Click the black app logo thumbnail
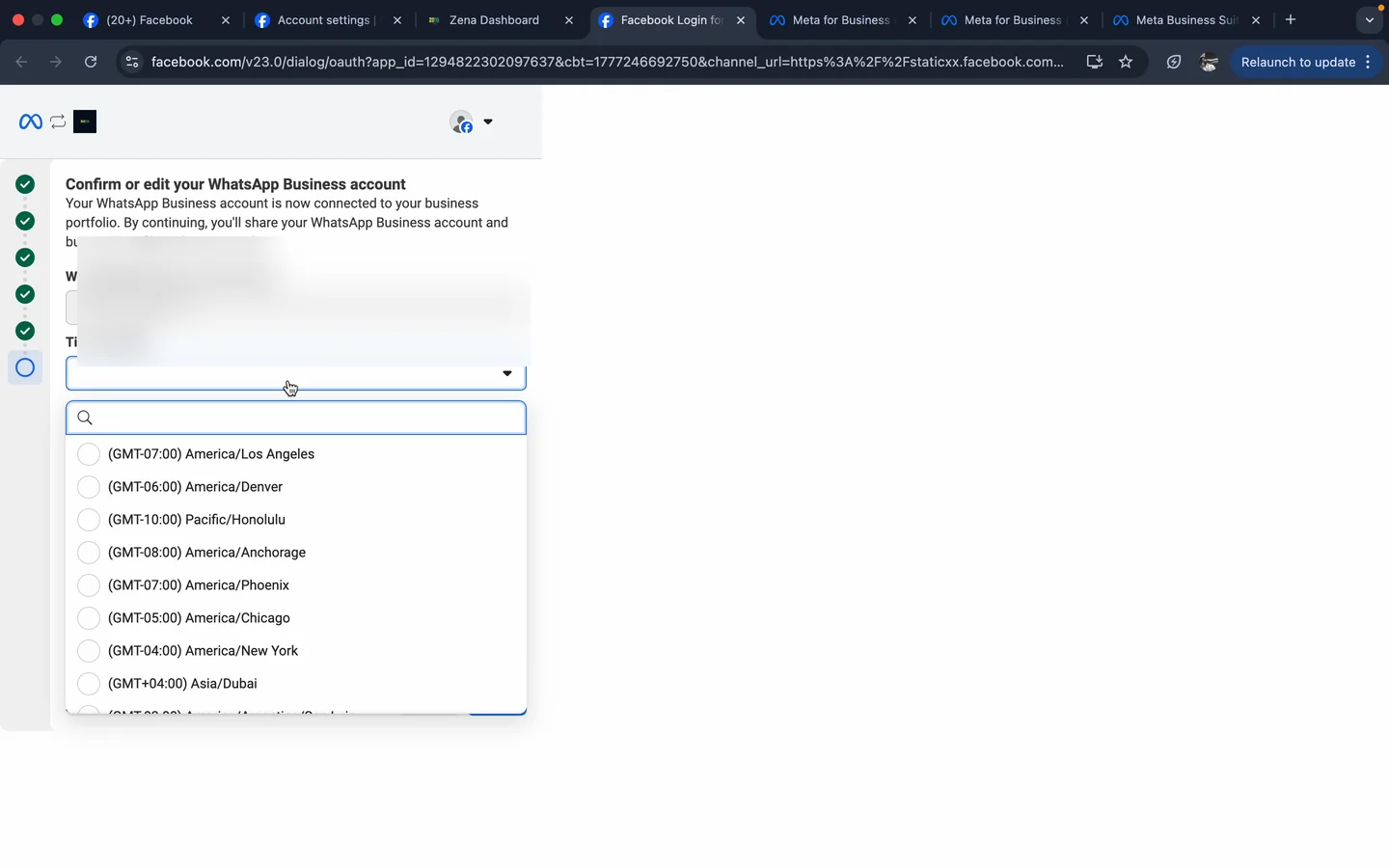1389x868 pixels. [x=85, y=122]
